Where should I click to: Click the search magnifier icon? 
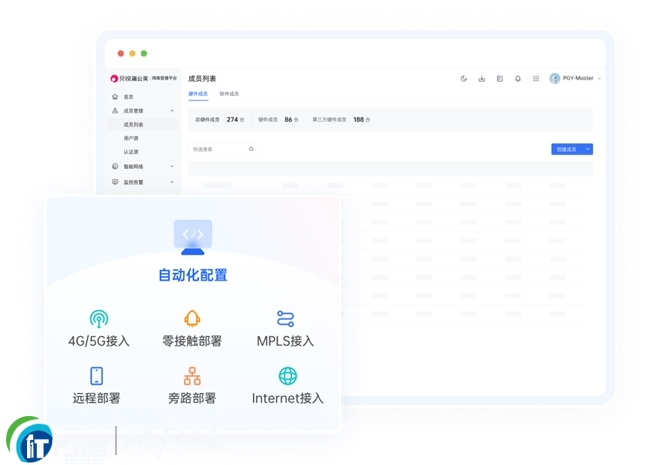point(251,149)
